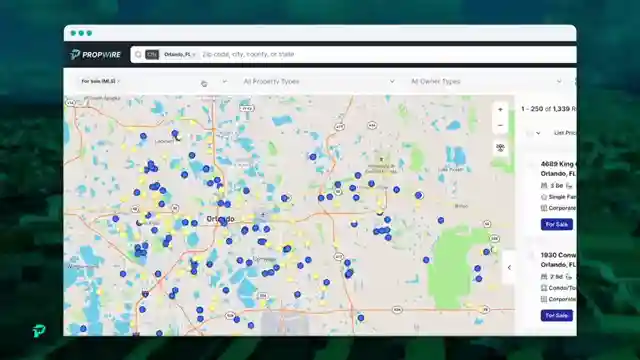Open the map layers control
Image resolution: width=640 pixels, height=360 pixels.
point(500,148)
